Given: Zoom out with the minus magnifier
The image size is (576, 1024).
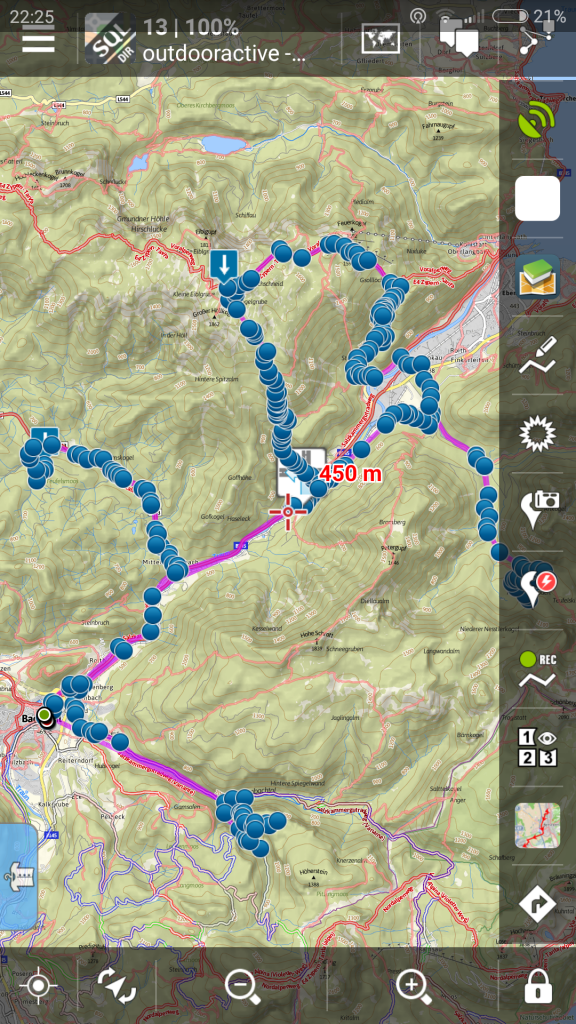Looking at the screenshot, I should pos(244,986).
